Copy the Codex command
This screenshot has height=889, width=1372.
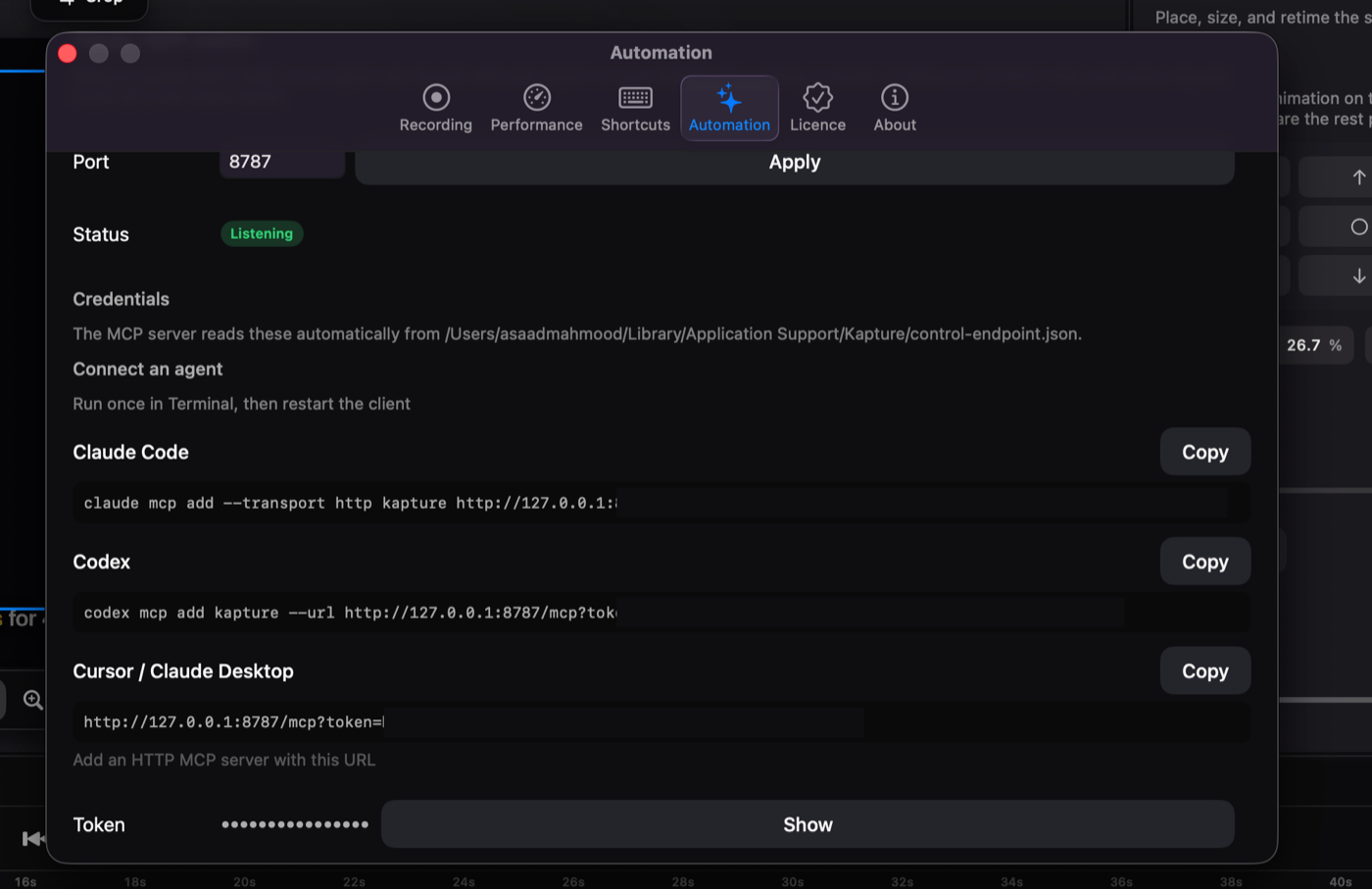tap(1205, 562)
